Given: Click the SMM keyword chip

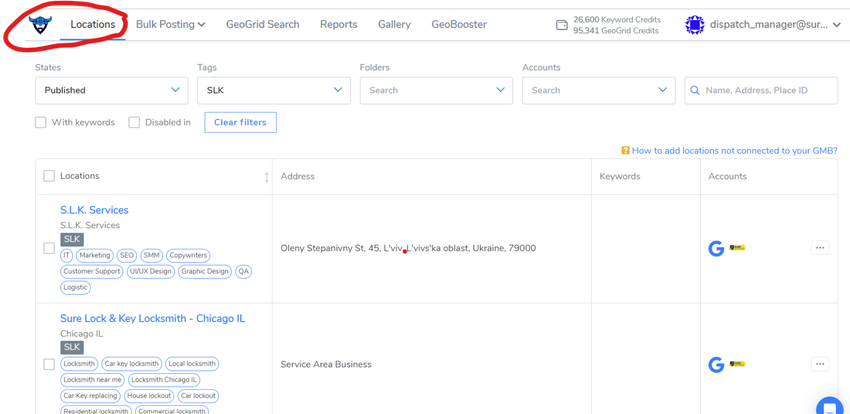Looking at the screenshot, I should [x=152, y=255].
